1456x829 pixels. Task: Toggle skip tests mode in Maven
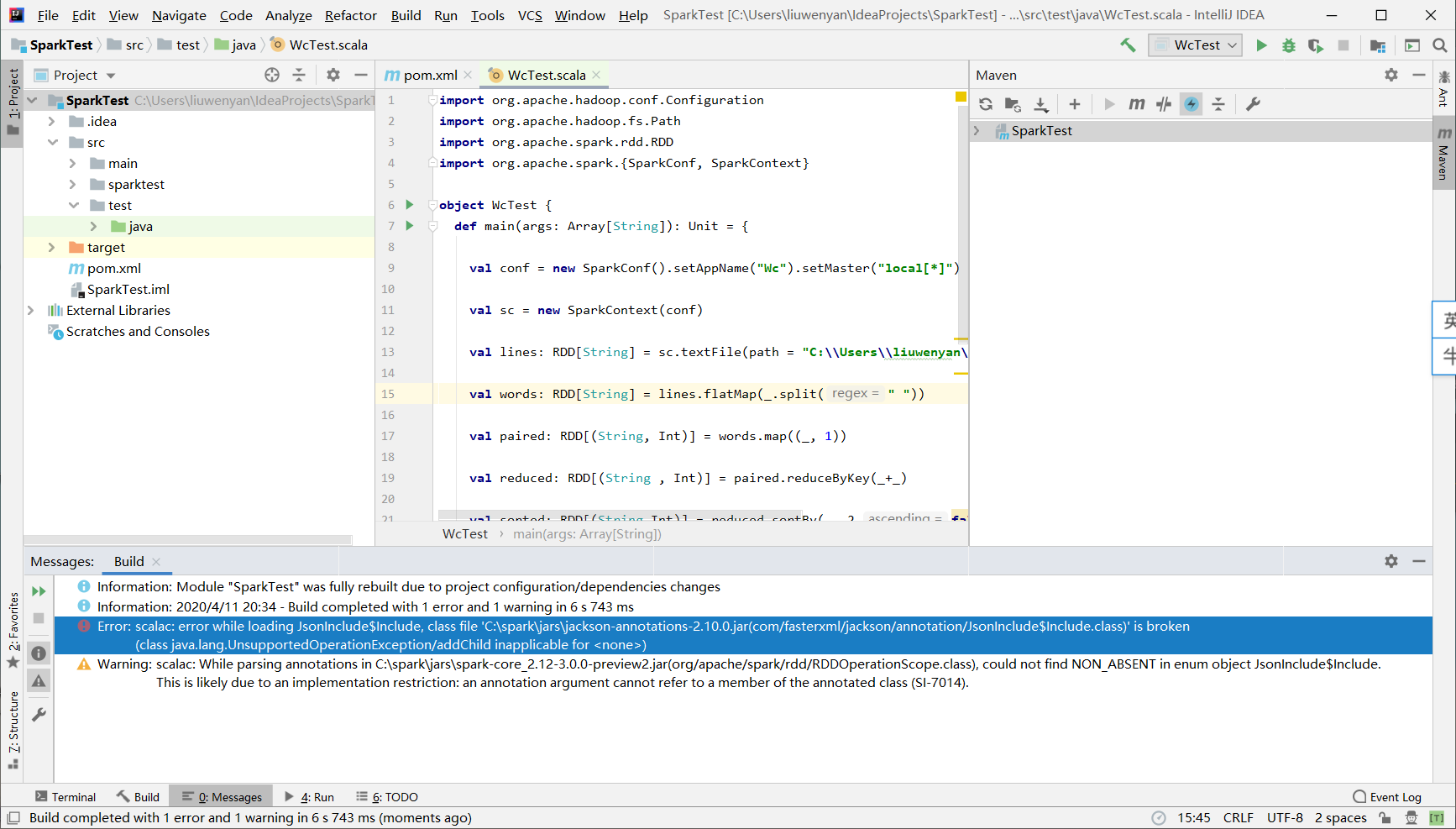click(1192, 104)
